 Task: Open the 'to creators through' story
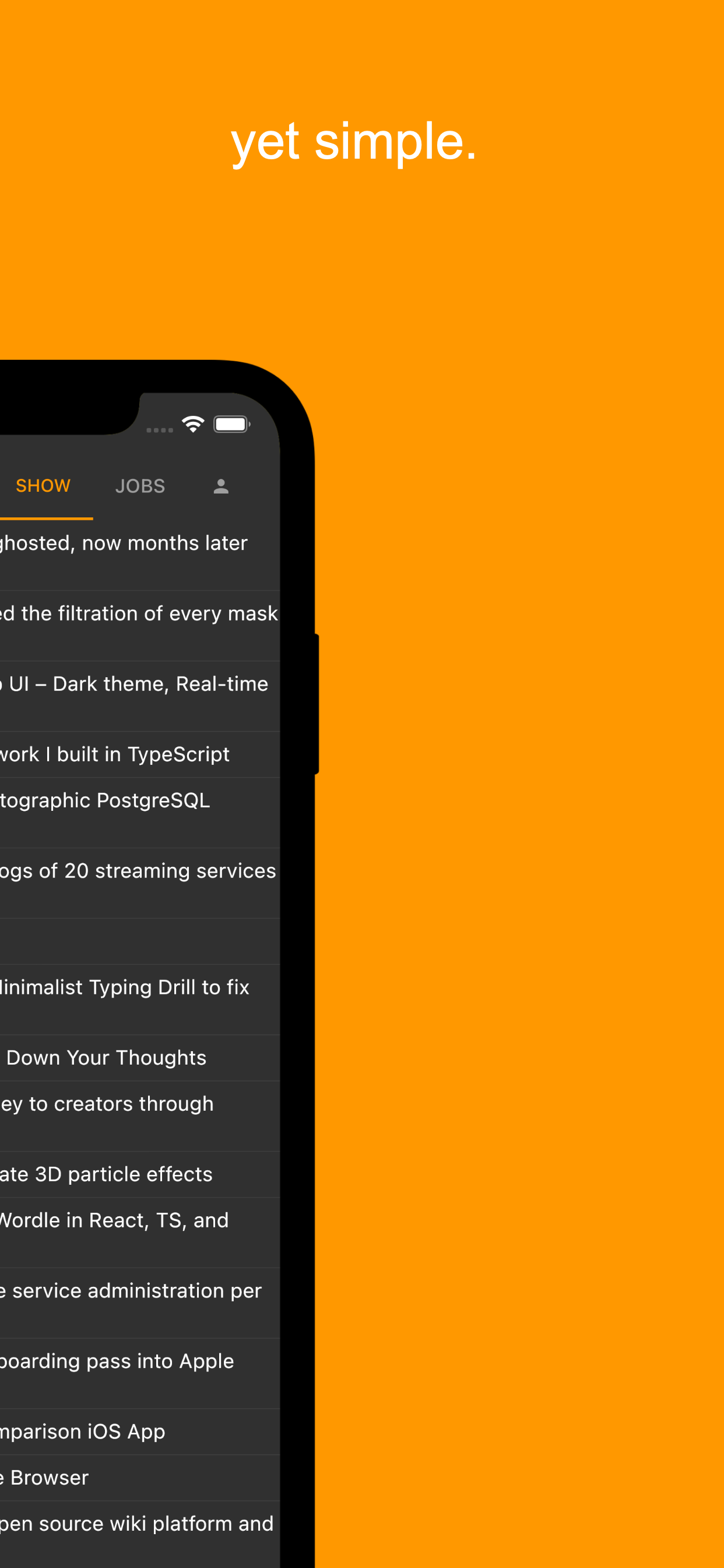click(x=107, y=1104)
